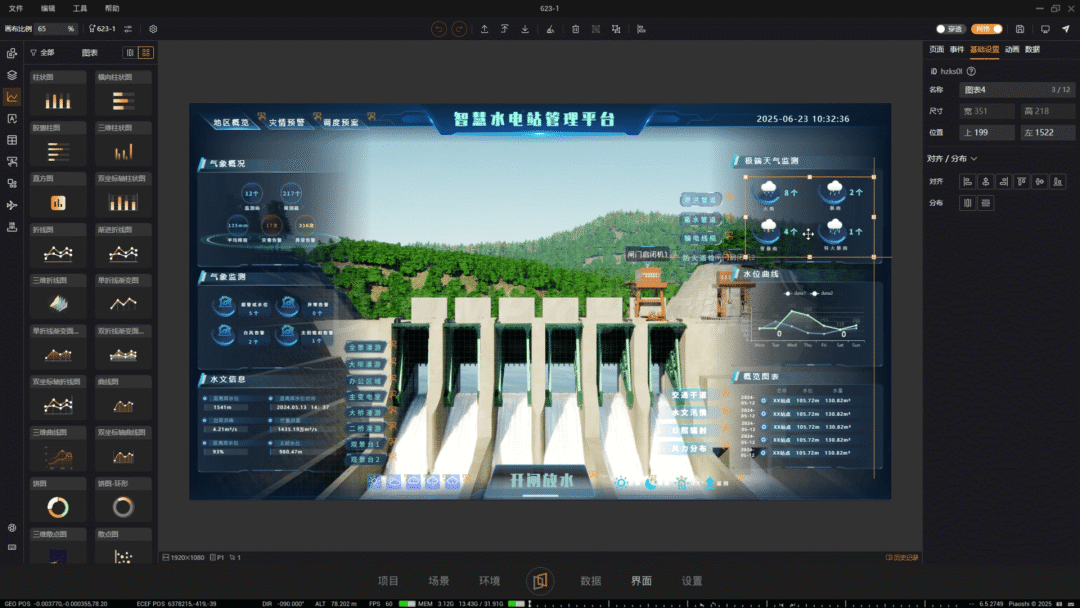Viewport: 1080px width, 608px height.
Task: Click the ungroup icon in top toolbar
Action: 616,29
